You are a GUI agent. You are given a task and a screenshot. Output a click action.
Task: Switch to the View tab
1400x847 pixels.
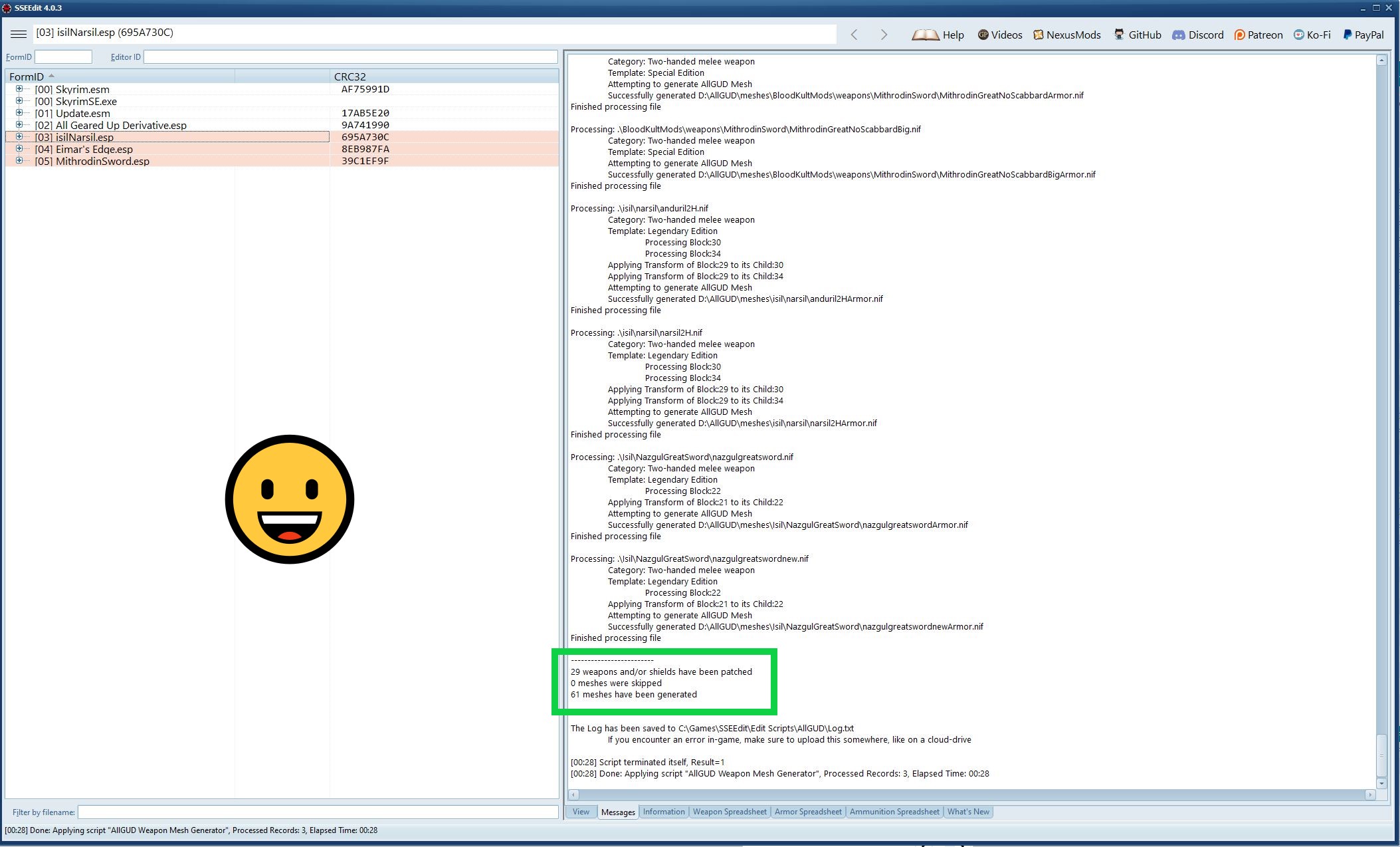[x=581, y=812]
